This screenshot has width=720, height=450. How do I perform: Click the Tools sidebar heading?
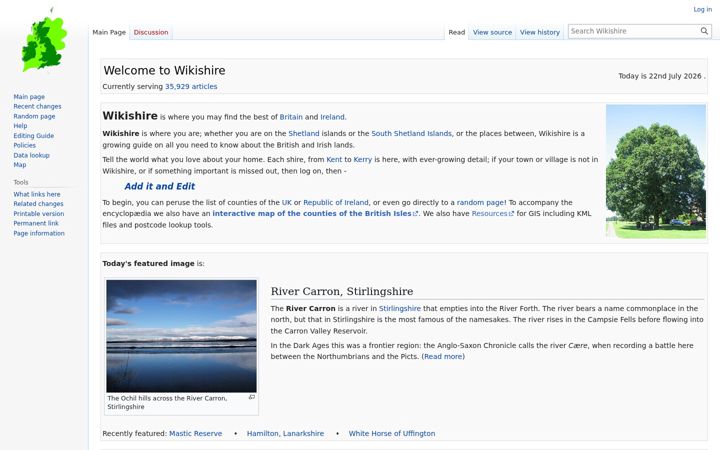point(21,182)
